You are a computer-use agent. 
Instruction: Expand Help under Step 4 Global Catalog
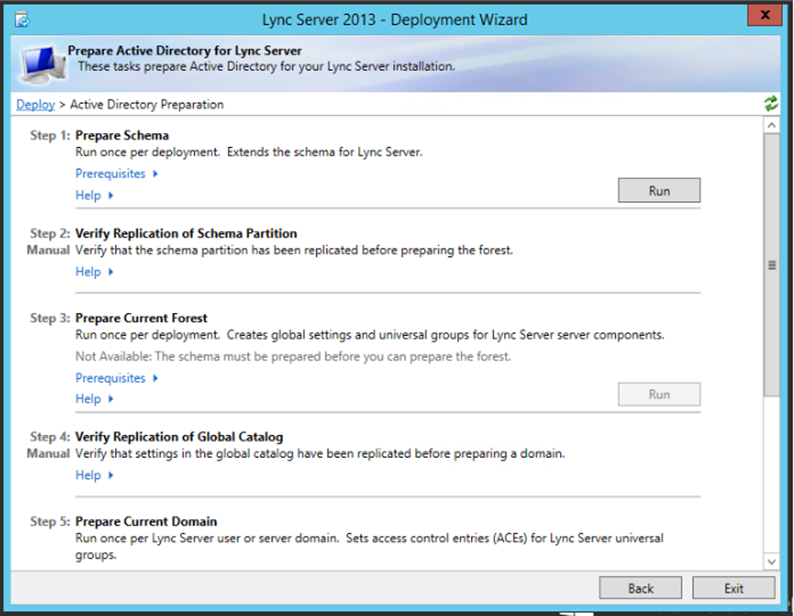94,475
